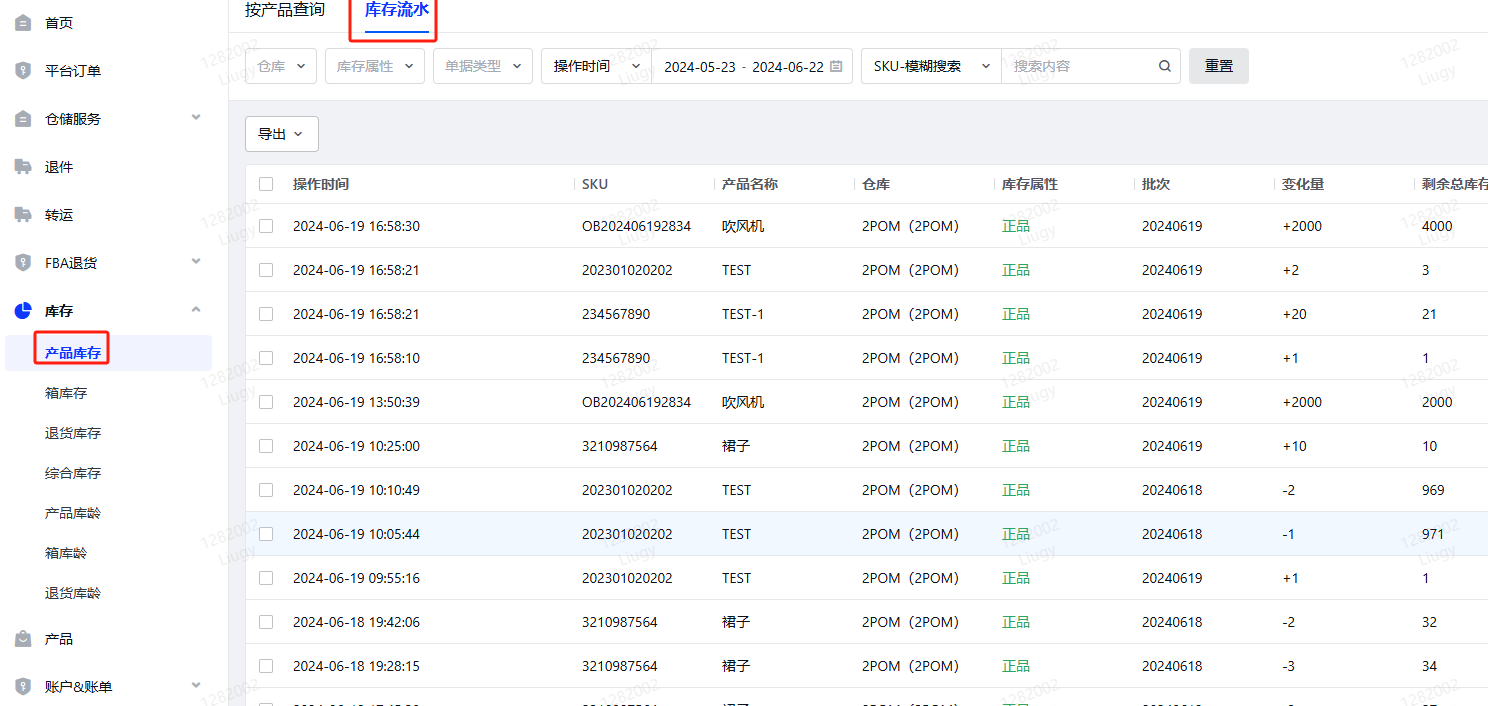Click the 退件 truck icon
The height and width of the screenshot is (706, 1488).
[x=23, y=167]
